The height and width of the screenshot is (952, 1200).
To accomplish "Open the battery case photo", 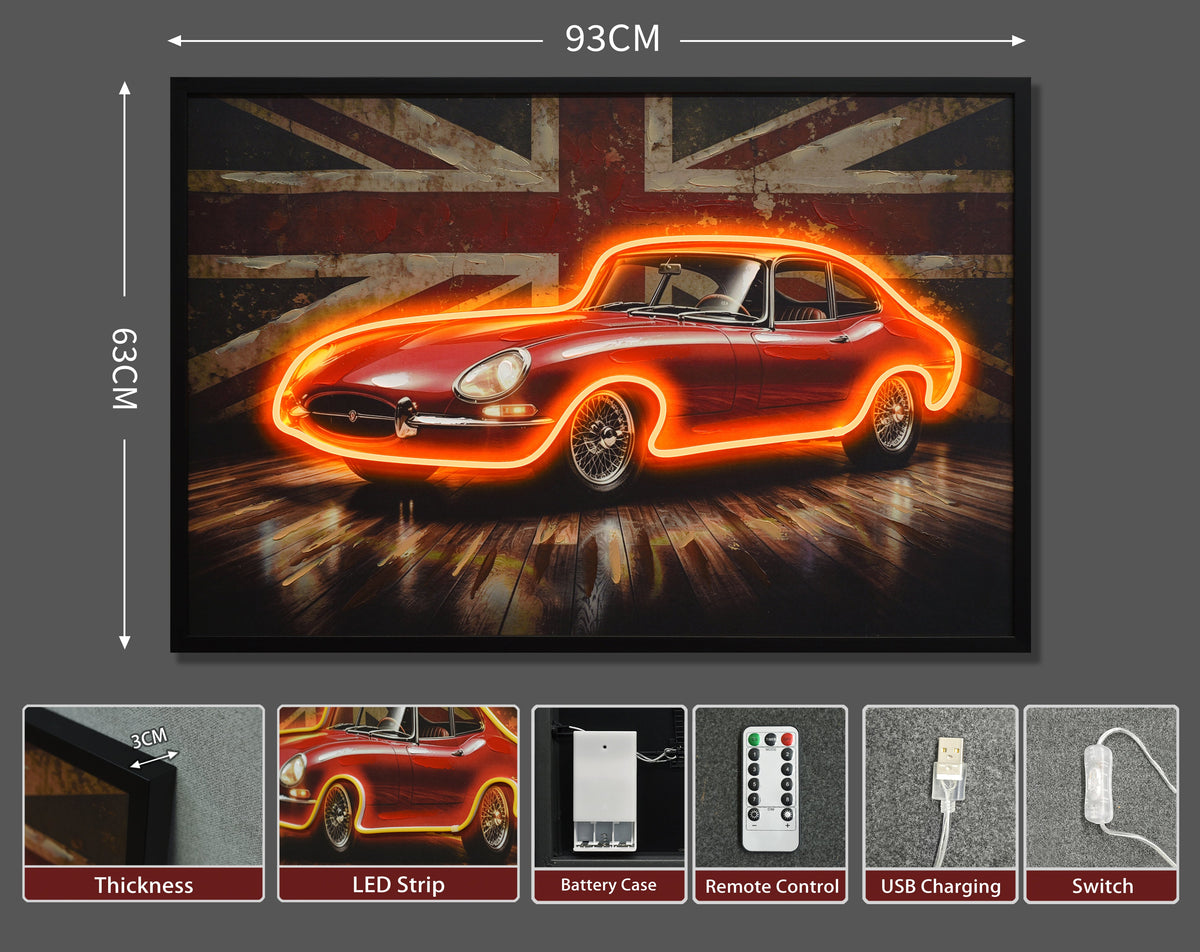I will coord(609,786).
